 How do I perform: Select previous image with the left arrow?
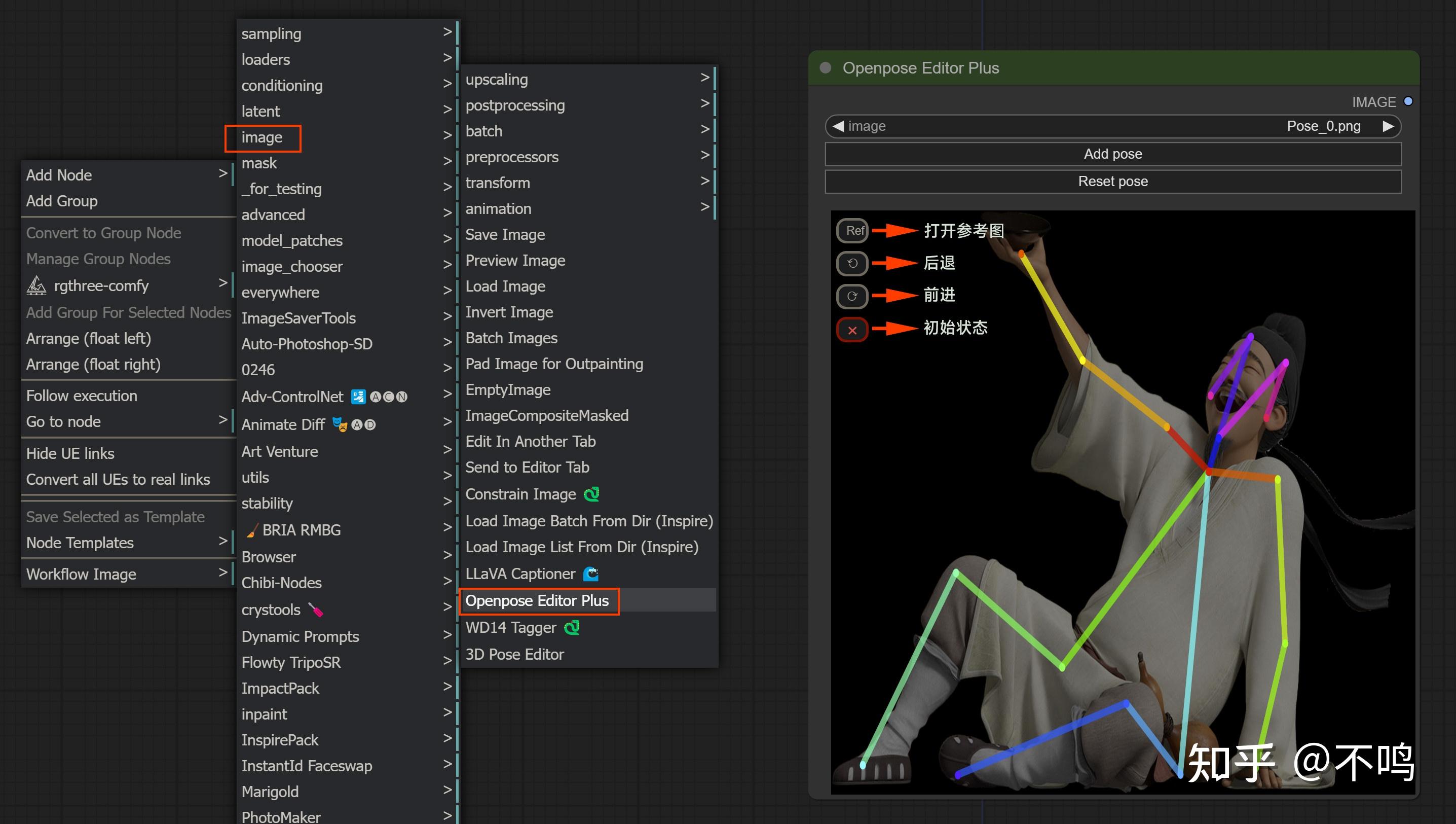838,126
